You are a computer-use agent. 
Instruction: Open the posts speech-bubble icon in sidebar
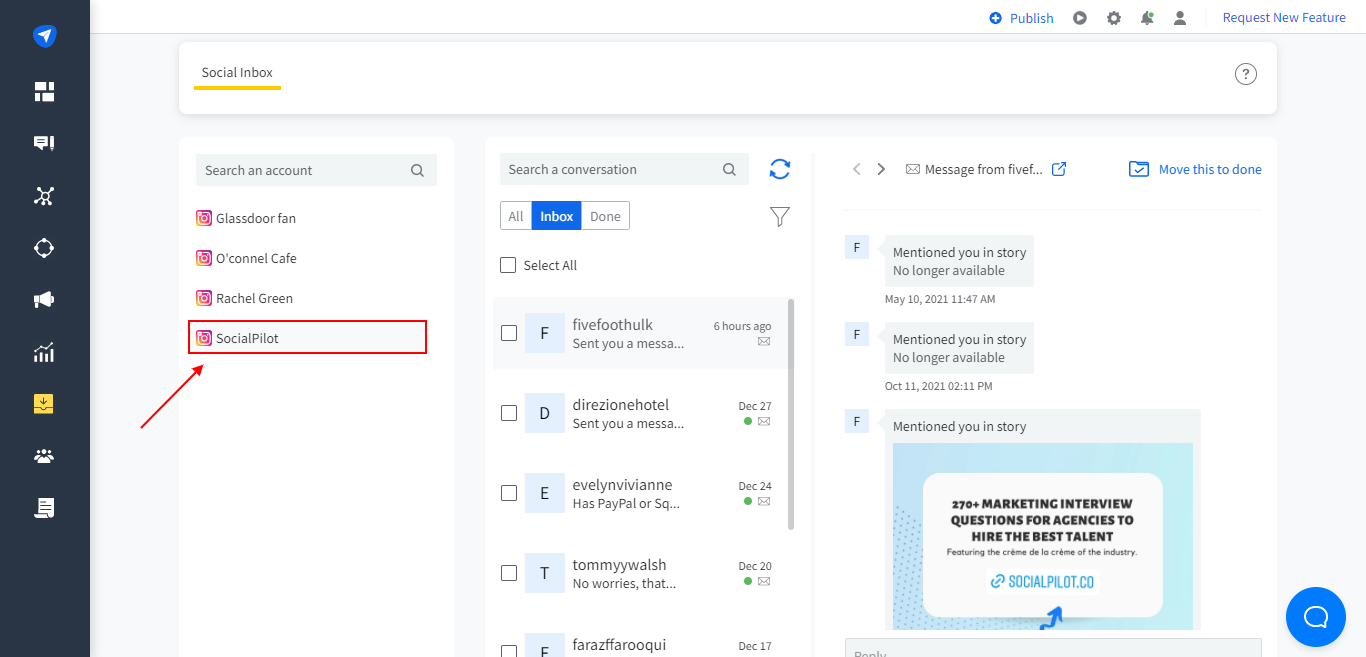tap(44, 144)
